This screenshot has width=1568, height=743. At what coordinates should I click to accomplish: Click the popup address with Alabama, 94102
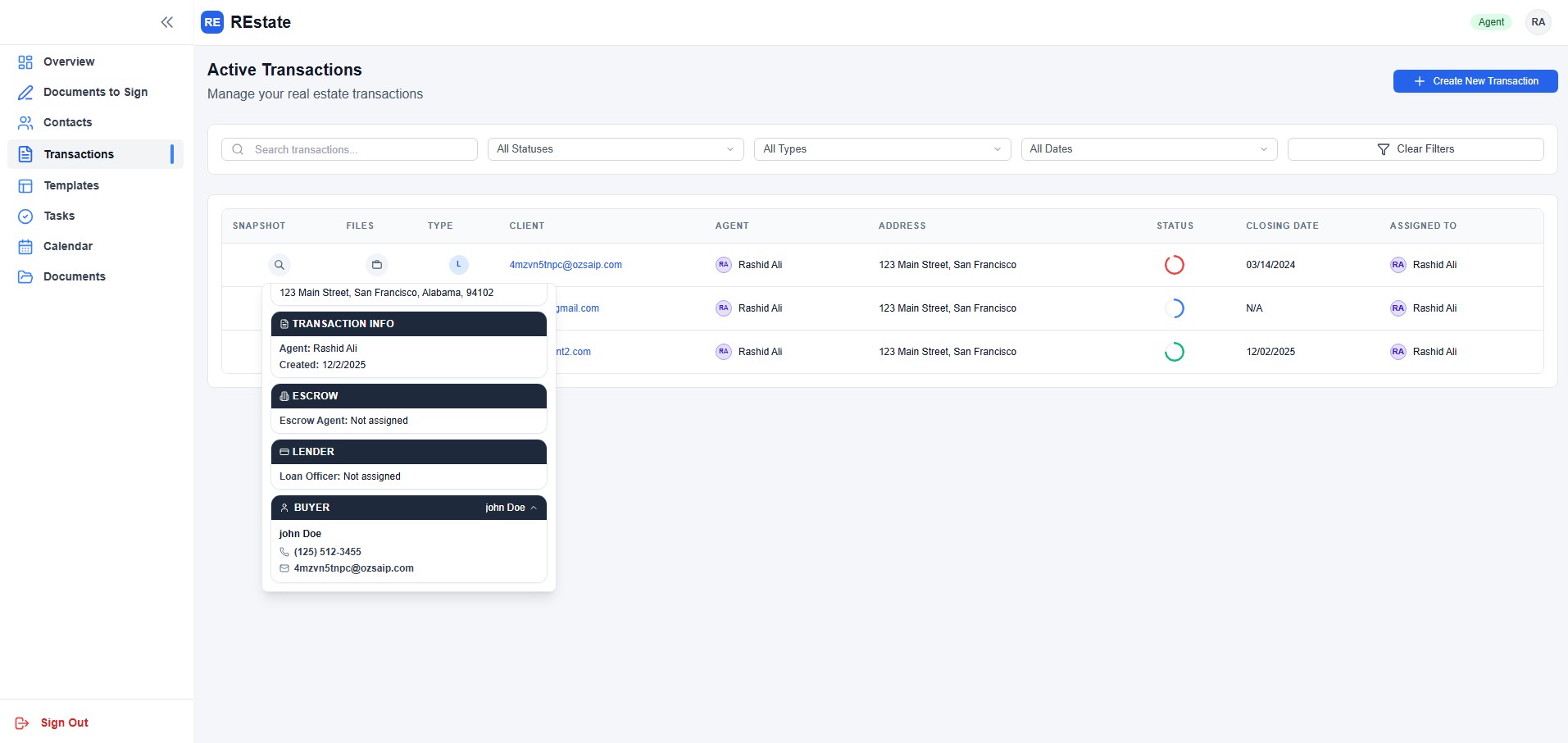pos(386,293)
